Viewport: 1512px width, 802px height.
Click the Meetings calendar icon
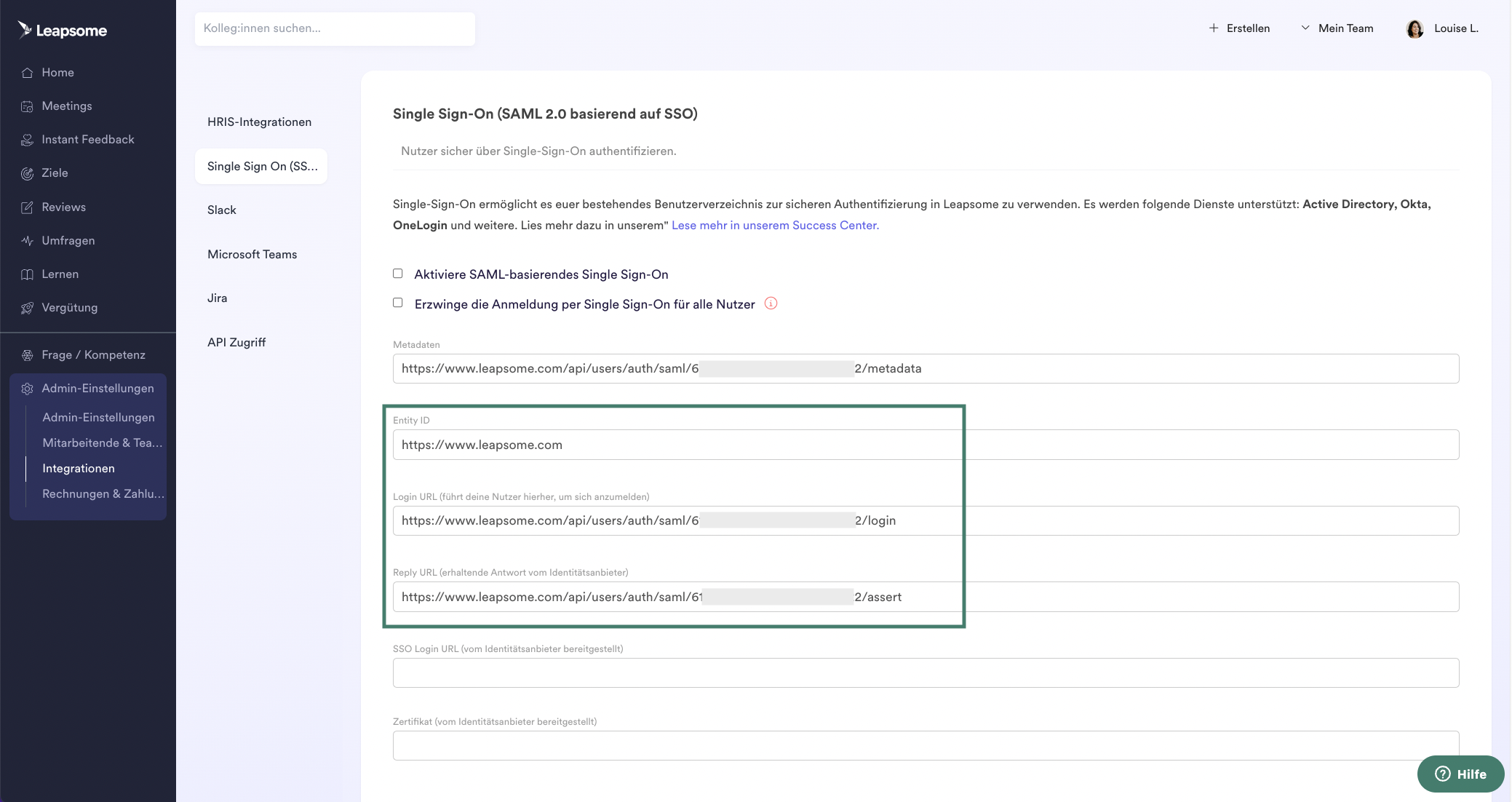[27, 106]
